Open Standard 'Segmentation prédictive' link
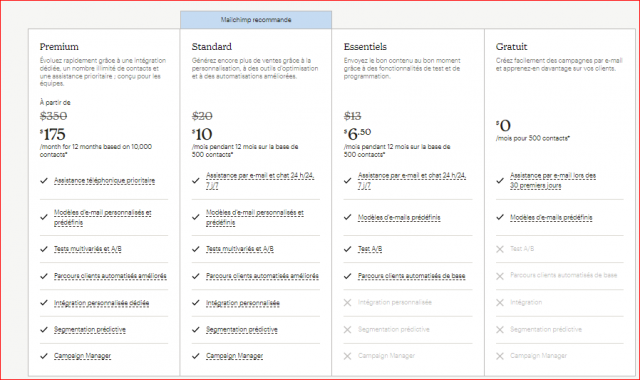The image size is (640, 380). (x=242, y=329)
